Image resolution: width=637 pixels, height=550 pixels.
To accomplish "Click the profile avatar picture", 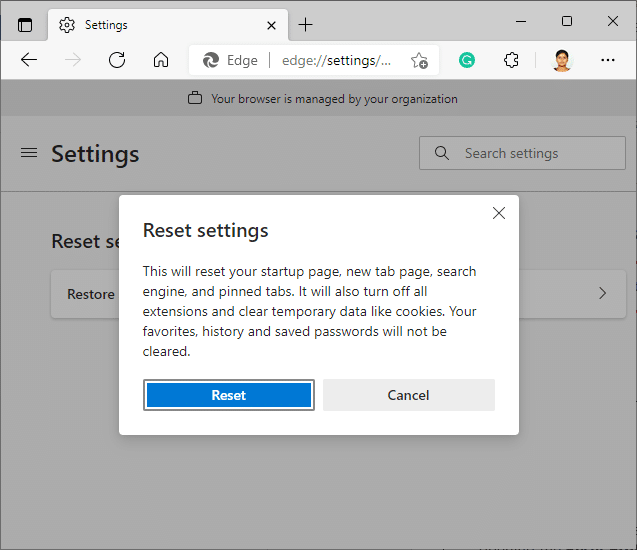I will tap(562, 60).
